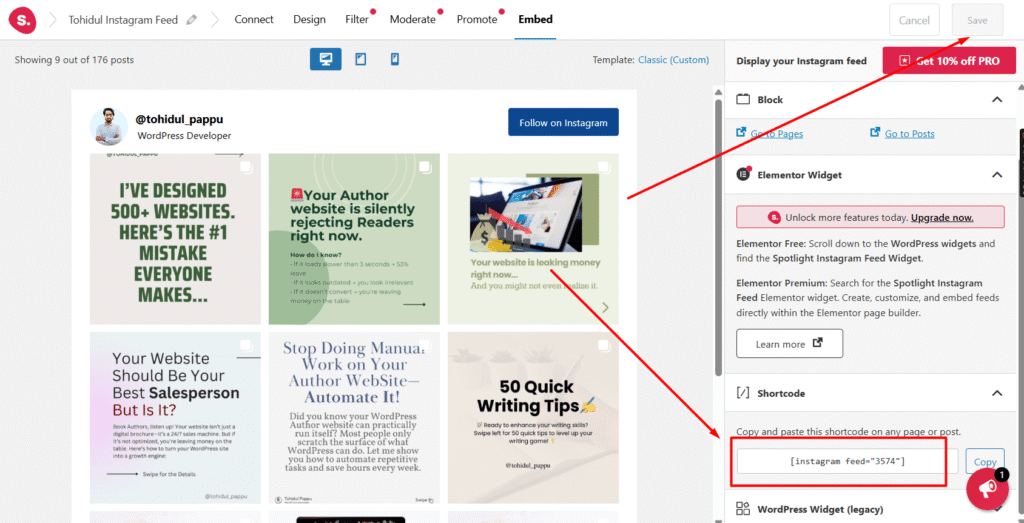Click the Spotlight logo icon
This screenshot has width=1024, height=523.
[22, 20]
